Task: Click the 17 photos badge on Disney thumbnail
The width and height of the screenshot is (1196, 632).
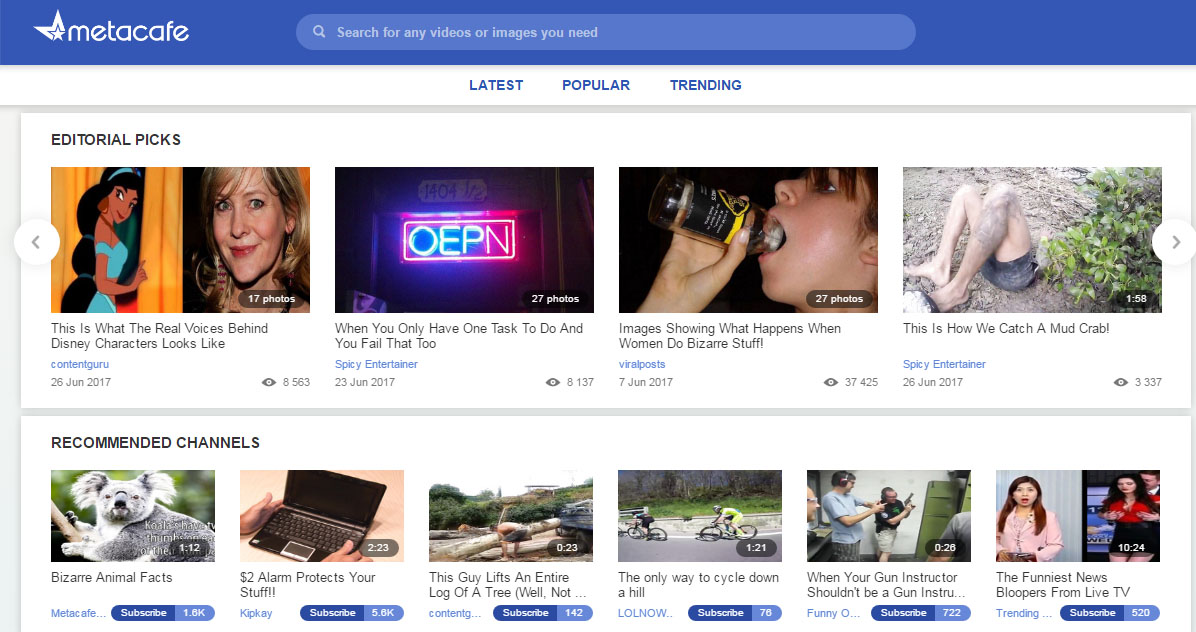Action: click(x=272, y=298)
